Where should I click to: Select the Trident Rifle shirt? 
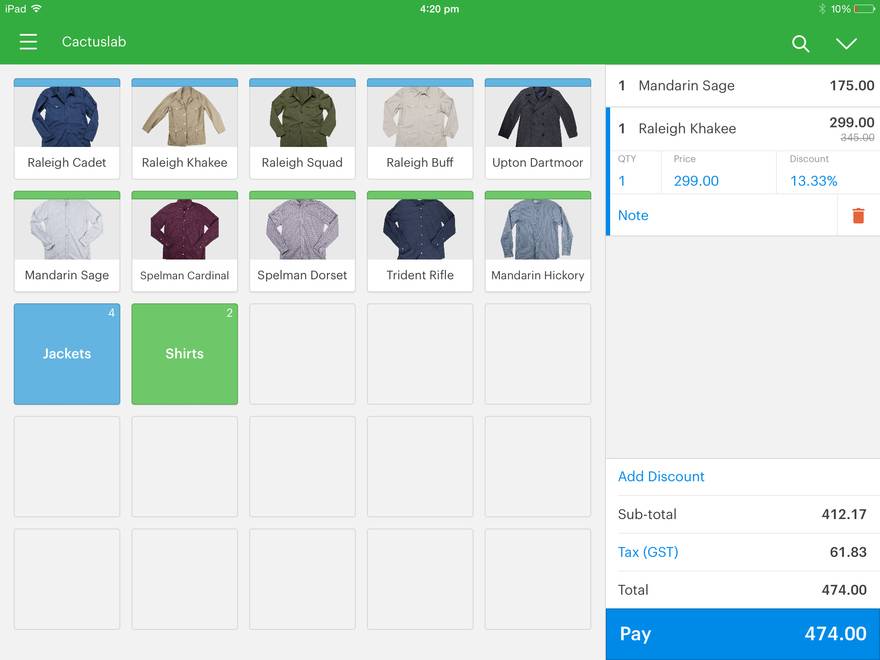[420, 241]
